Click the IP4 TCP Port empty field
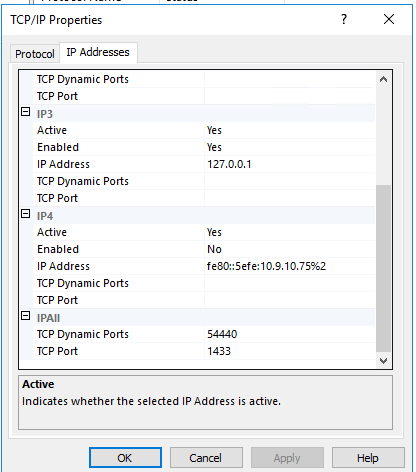 tap(290, 300)
